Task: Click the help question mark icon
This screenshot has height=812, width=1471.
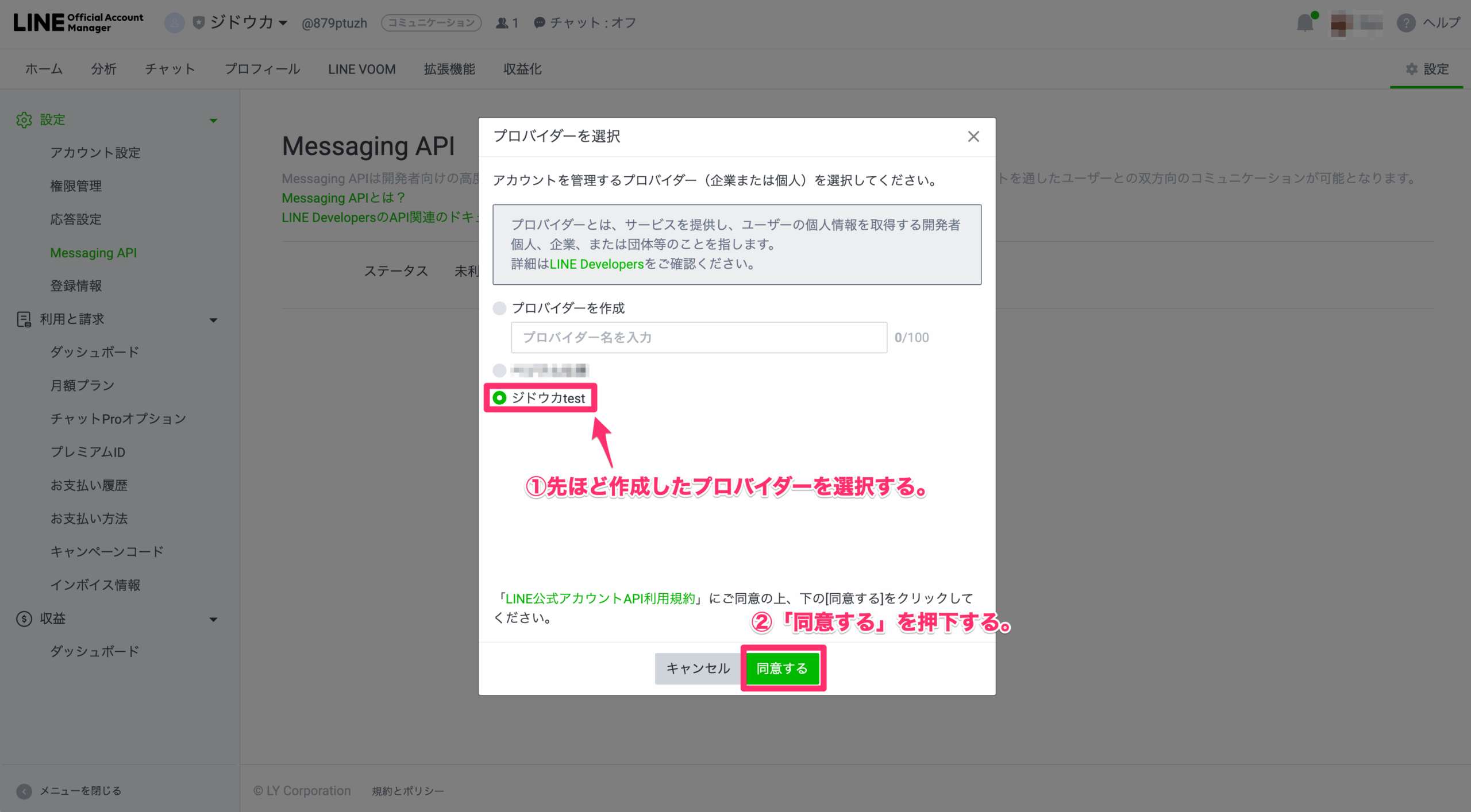Action: click(1405, 23)
